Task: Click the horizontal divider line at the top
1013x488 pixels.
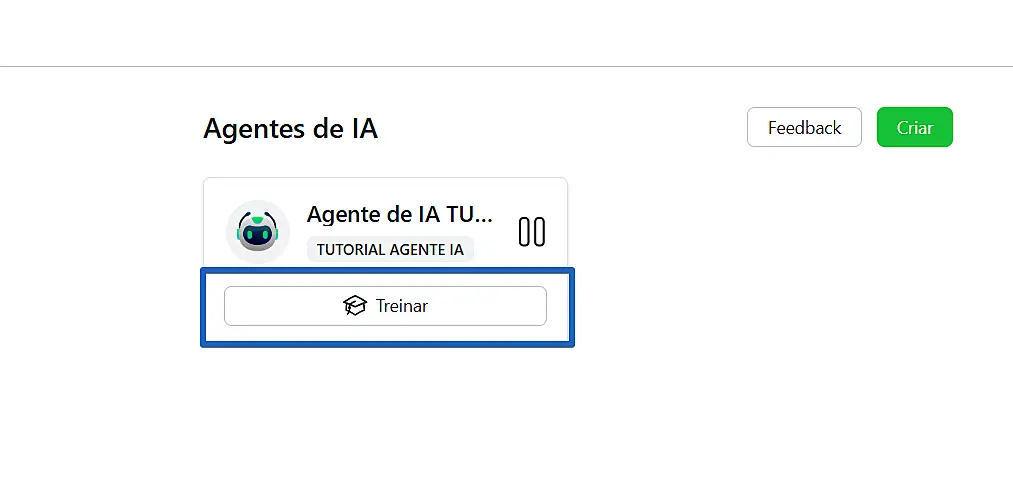Action: click(506, 67)
